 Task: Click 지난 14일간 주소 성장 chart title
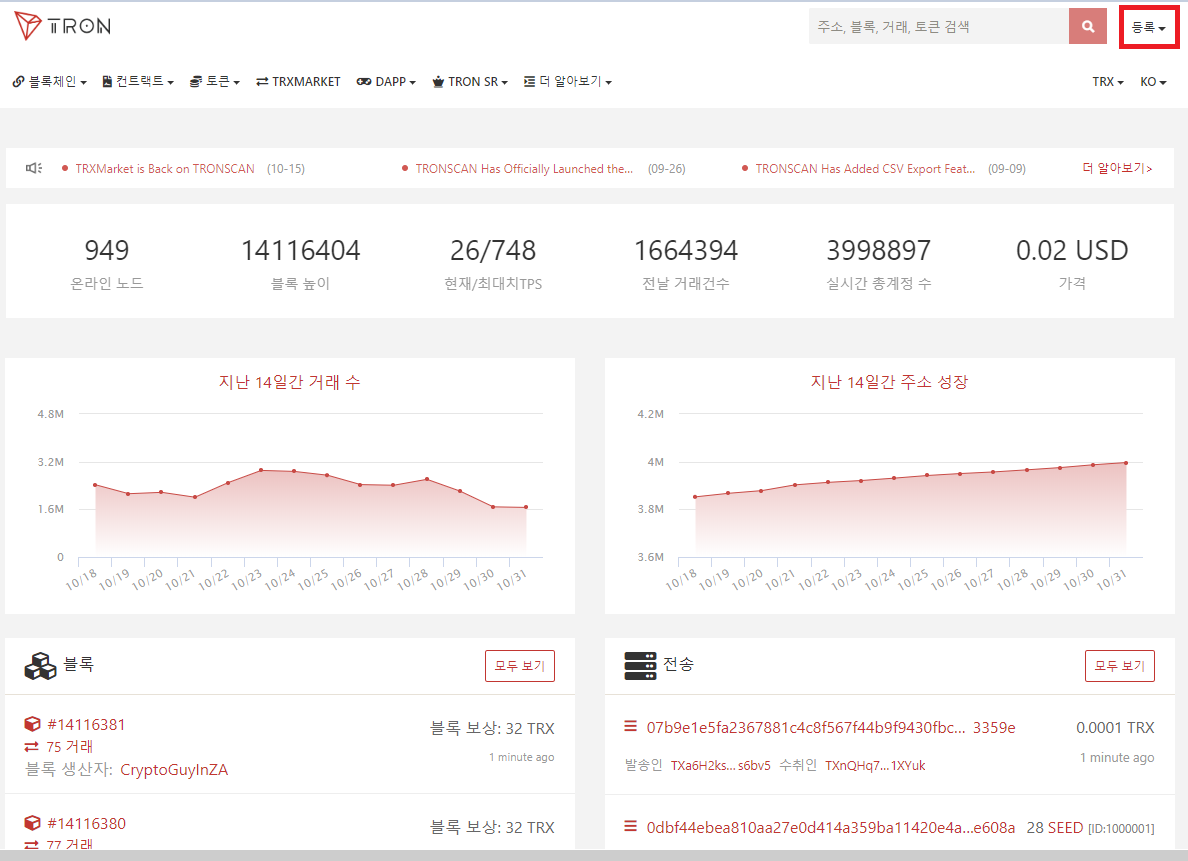point(889,382)
